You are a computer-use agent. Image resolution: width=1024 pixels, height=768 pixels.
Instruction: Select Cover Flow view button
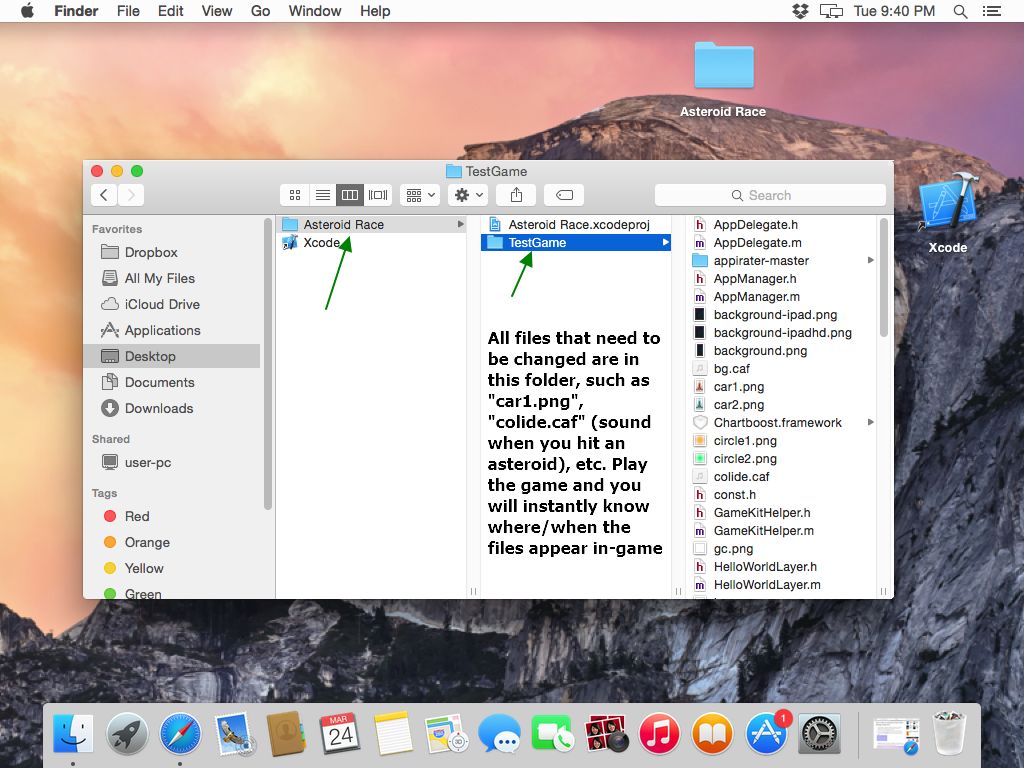378,195
